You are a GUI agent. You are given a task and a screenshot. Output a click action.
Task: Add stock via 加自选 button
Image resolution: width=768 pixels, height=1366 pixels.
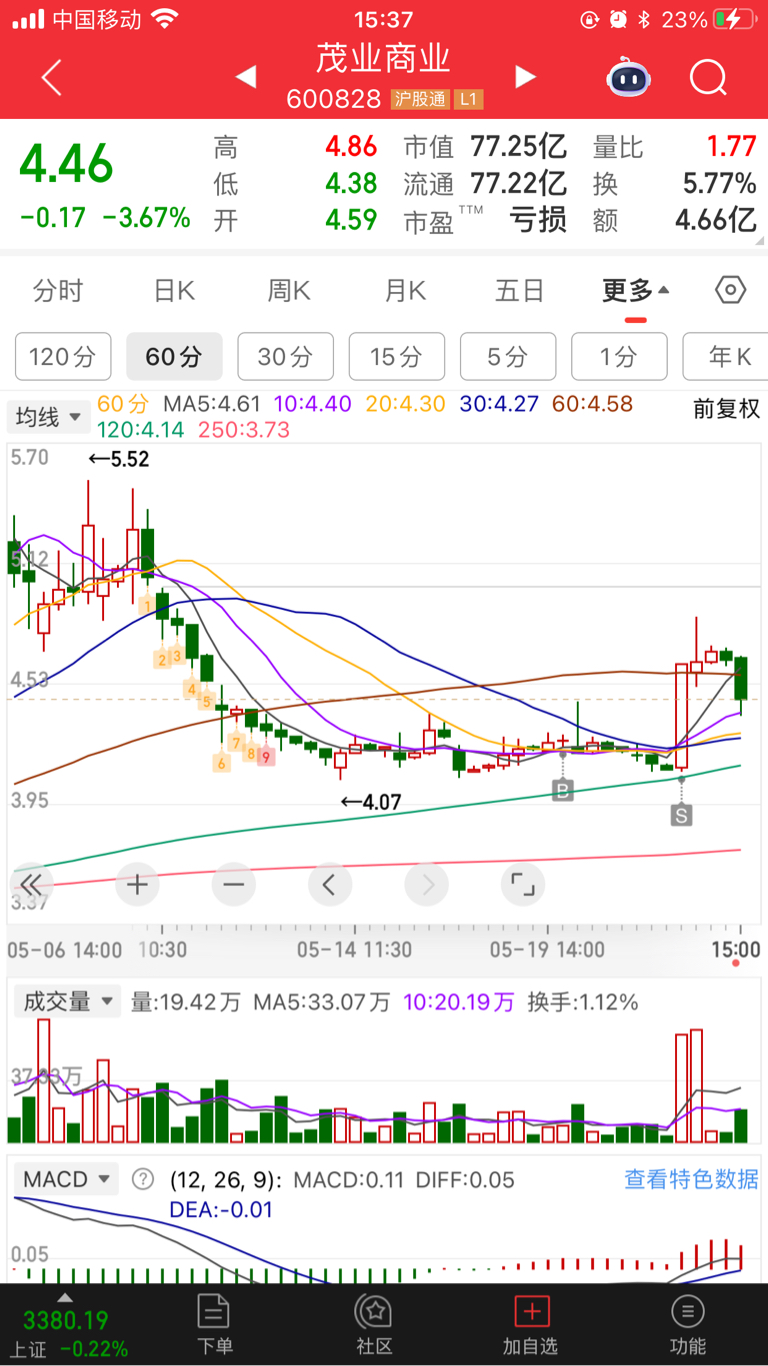point(531,1325)
